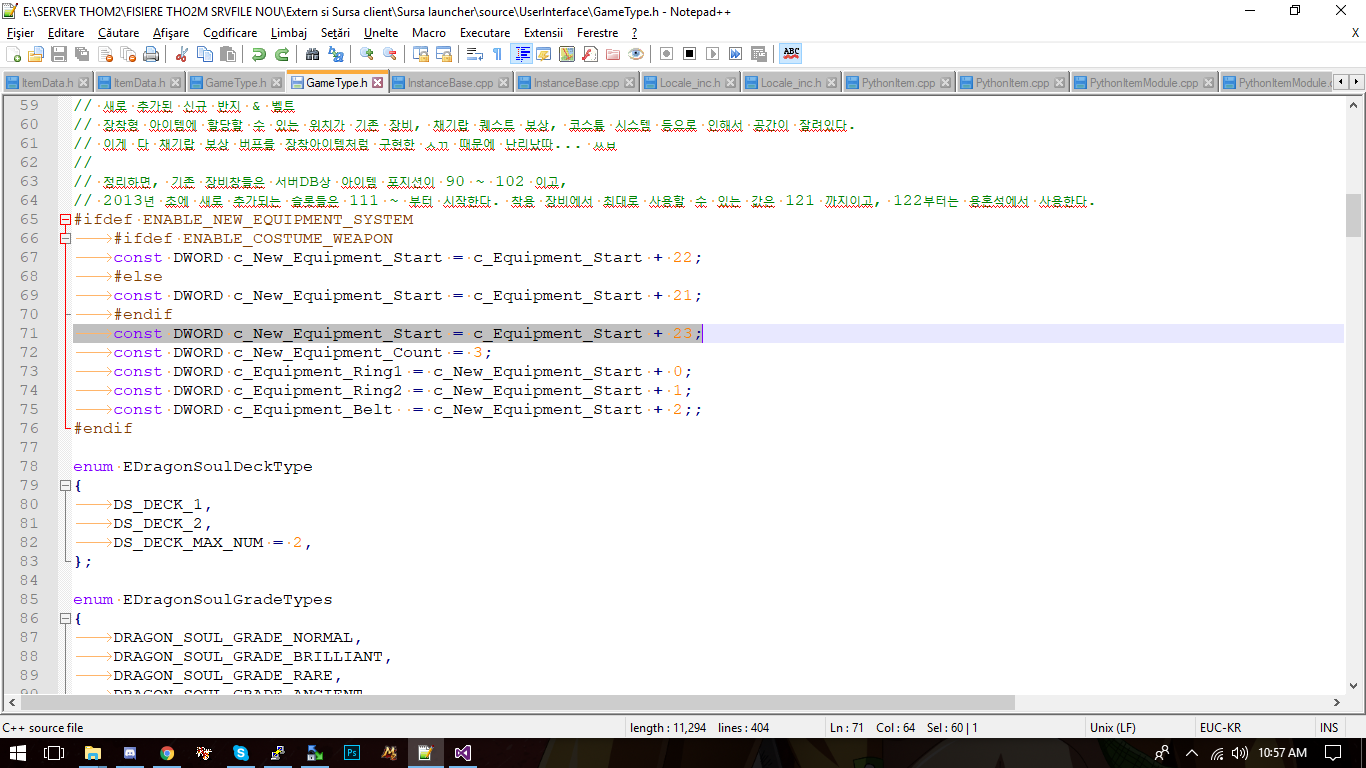The height and width of the screenshot is (768, 1366).
Task: Create a new file with toolbar icon
Action: 14,54
